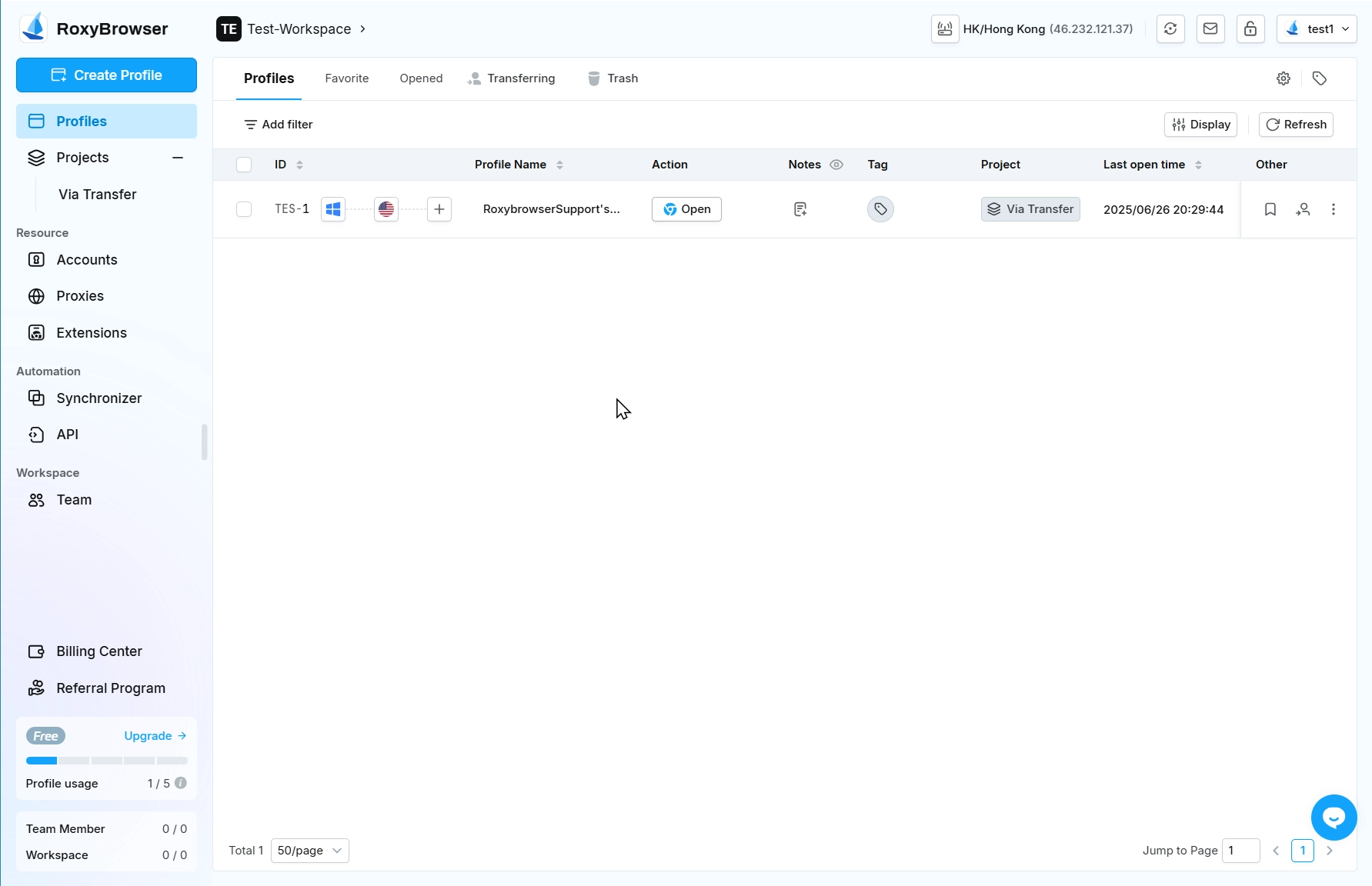Click the lock icon in header
1372x886 pixels.
click(x=1250, y=29)
